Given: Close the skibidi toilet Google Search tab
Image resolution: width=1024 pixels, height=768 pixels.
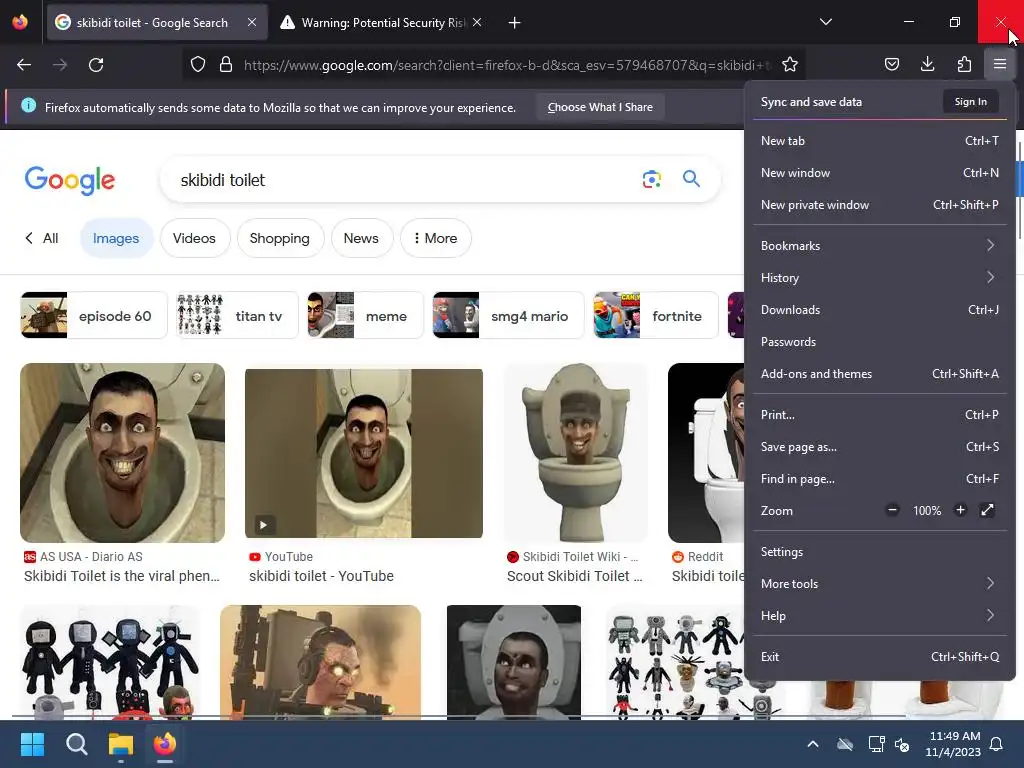Looking at the screenshot, I should point(252,22).
